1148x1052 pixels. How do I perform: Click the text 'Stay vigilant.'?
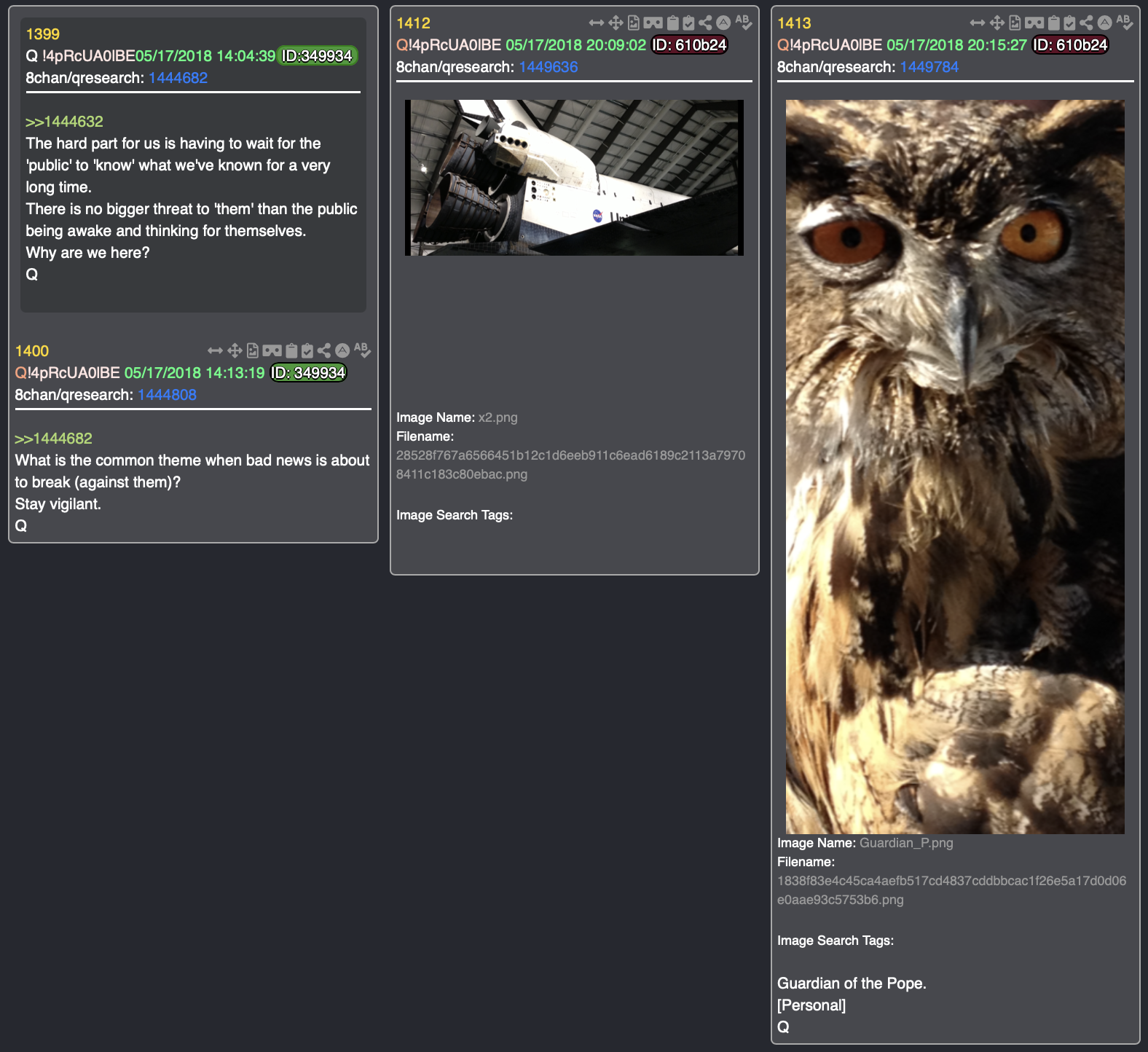point(58,504)
